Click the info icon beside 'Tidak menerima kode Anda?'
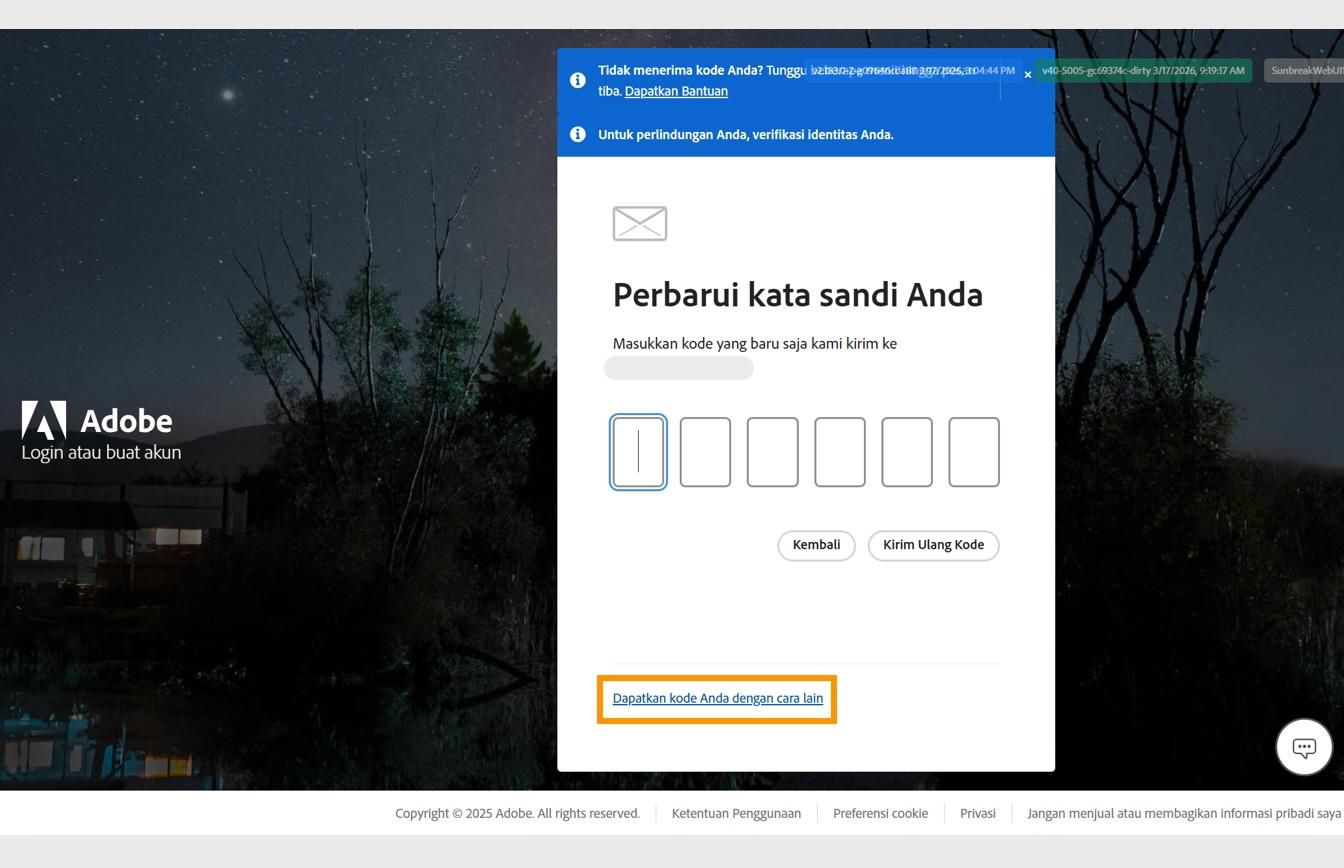Viewport: 1344px width, 868px height. [x=577, y=80]
